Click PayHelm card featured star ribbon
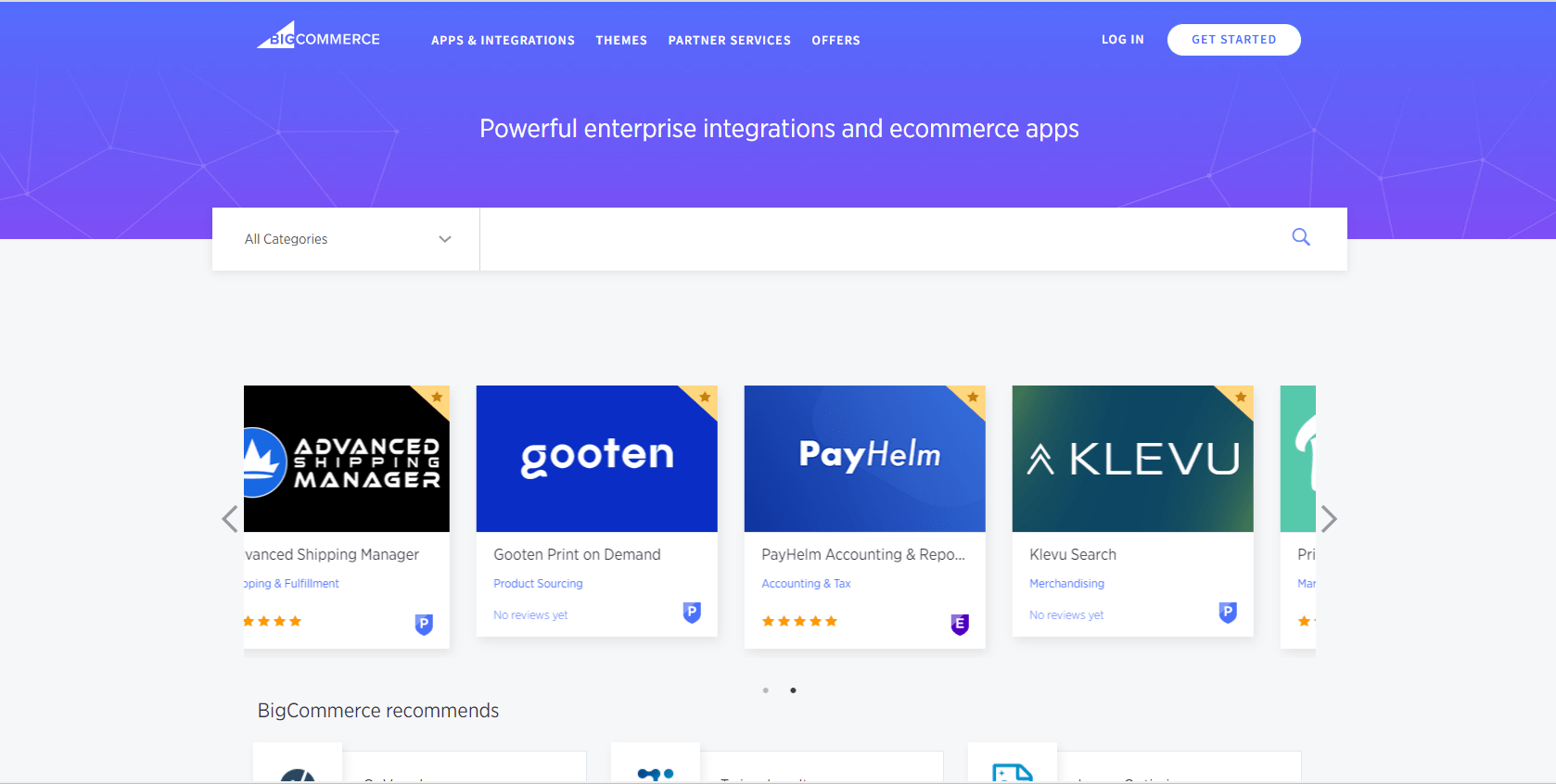Screen dimensions: 1556x784 (x=971, y=398)
